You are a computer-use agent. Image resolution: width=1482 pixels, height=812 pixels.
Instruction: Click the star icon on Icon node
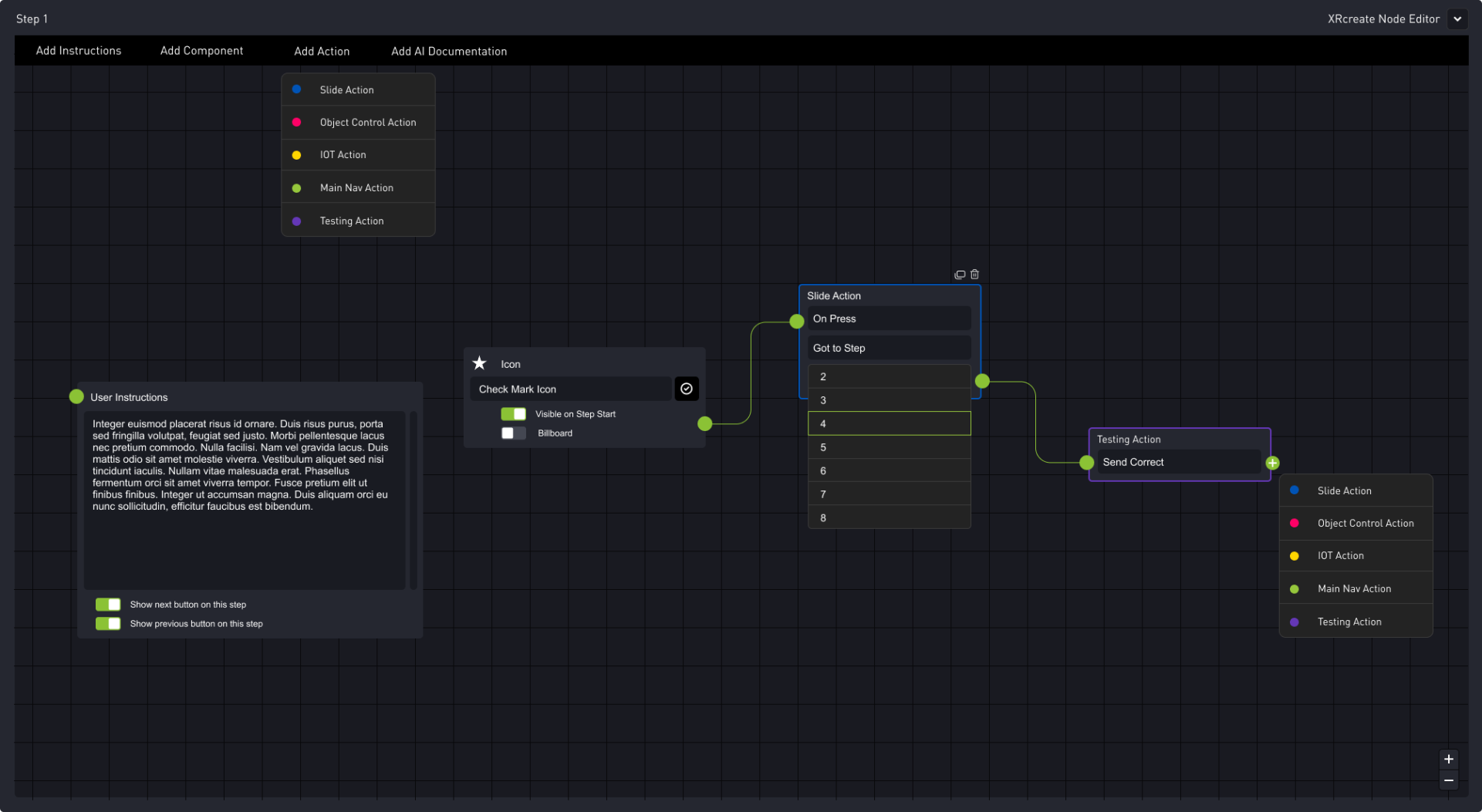pos(479,363)
